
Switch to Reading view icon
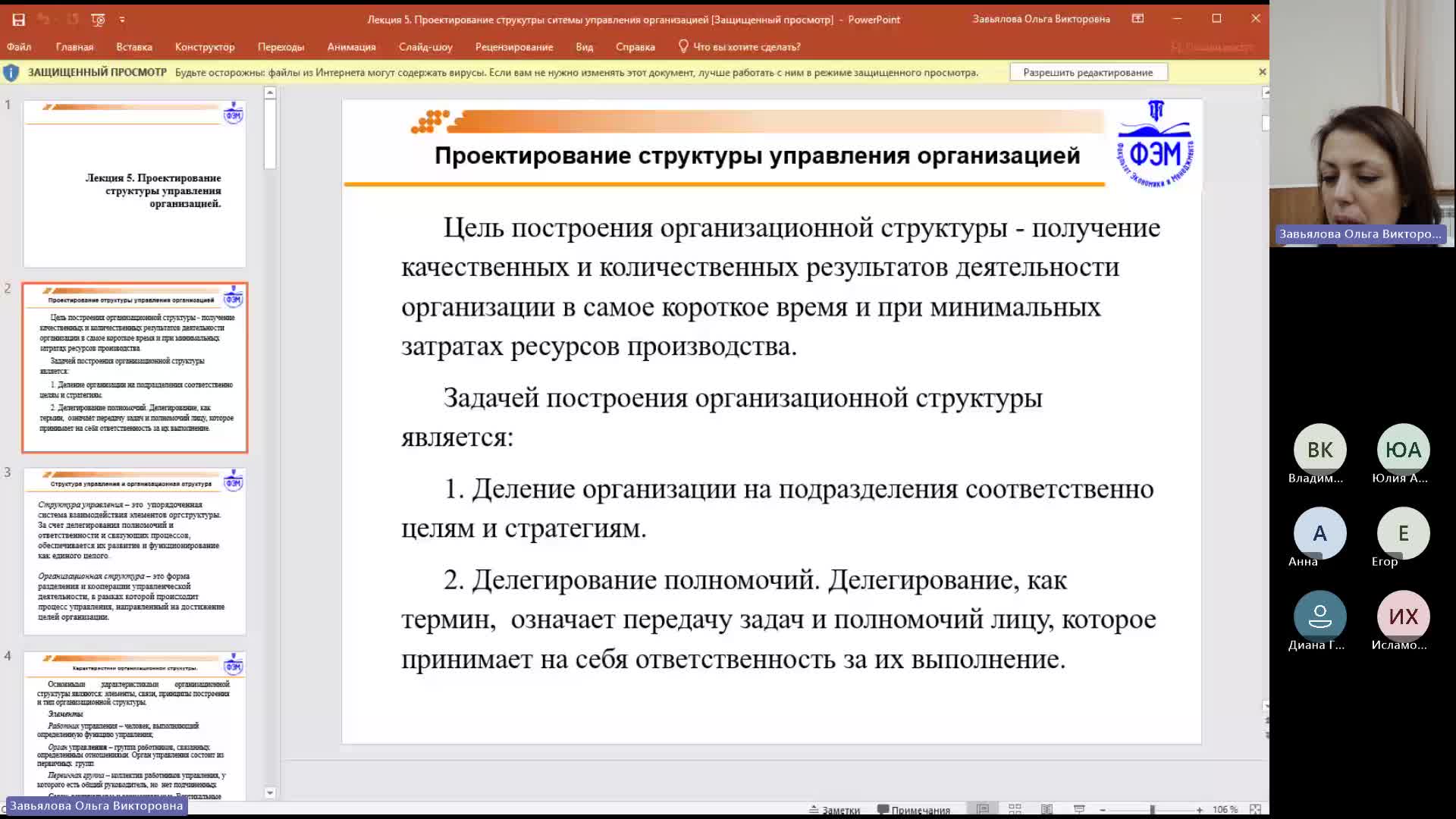pos(1046,809)
